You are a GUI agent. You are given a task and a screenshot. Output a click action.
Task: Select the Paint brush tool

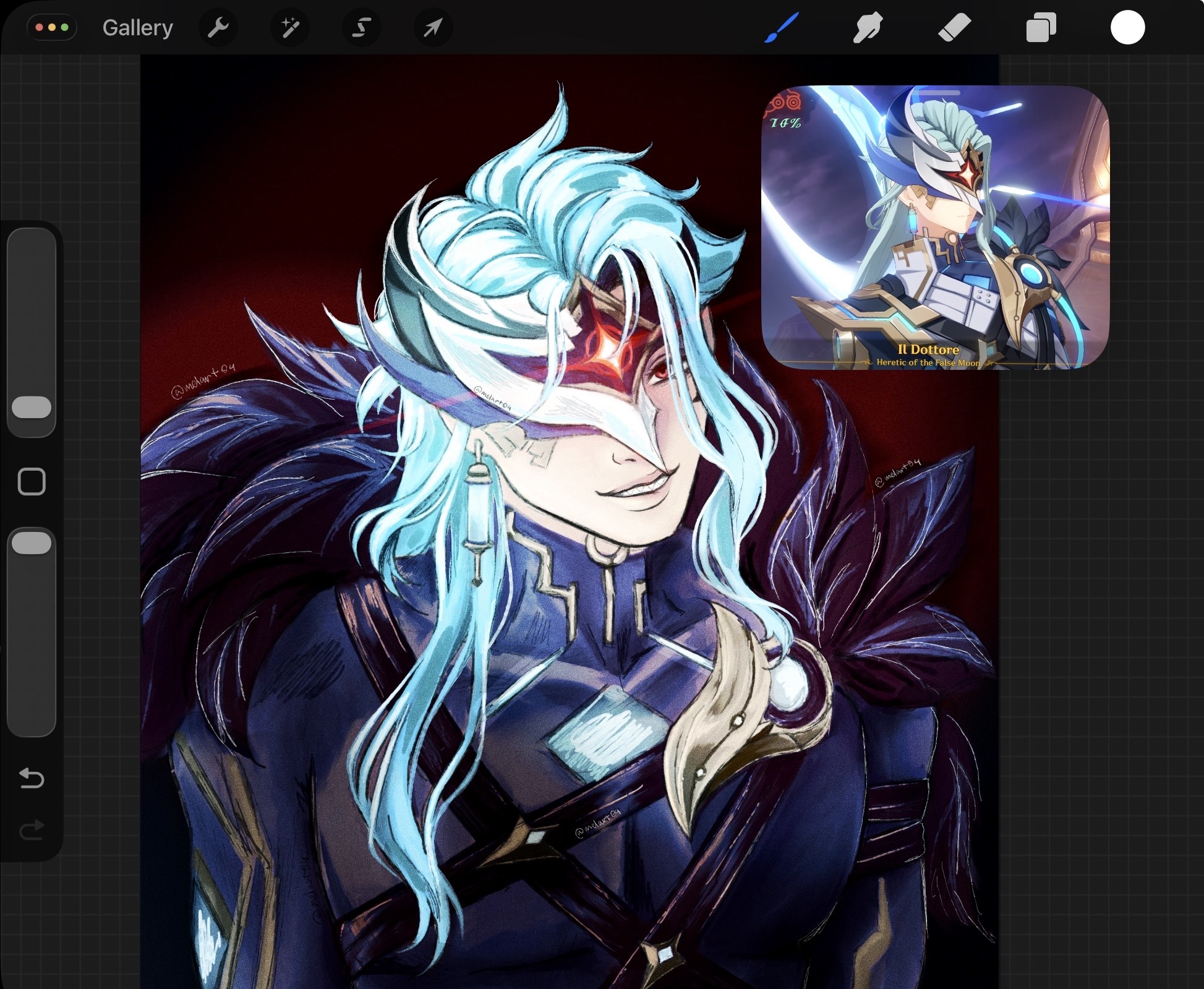click(x=782, y=28)
